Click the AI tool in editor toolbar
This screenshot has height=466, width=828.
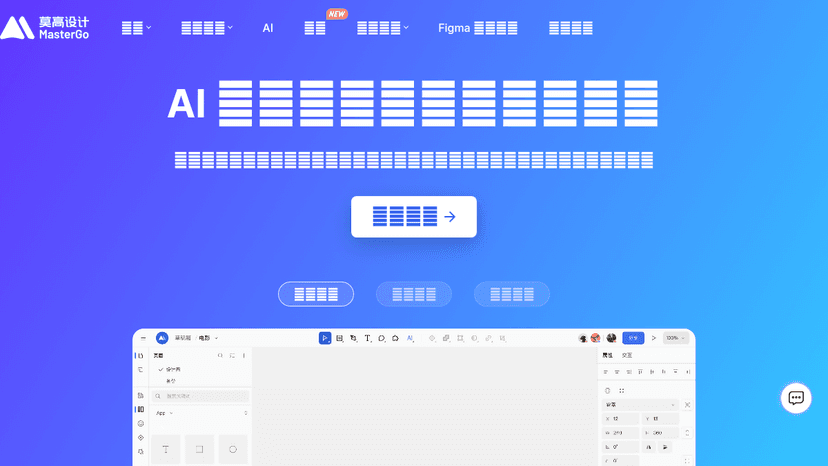pyautogui.click(x=410, y=338)
